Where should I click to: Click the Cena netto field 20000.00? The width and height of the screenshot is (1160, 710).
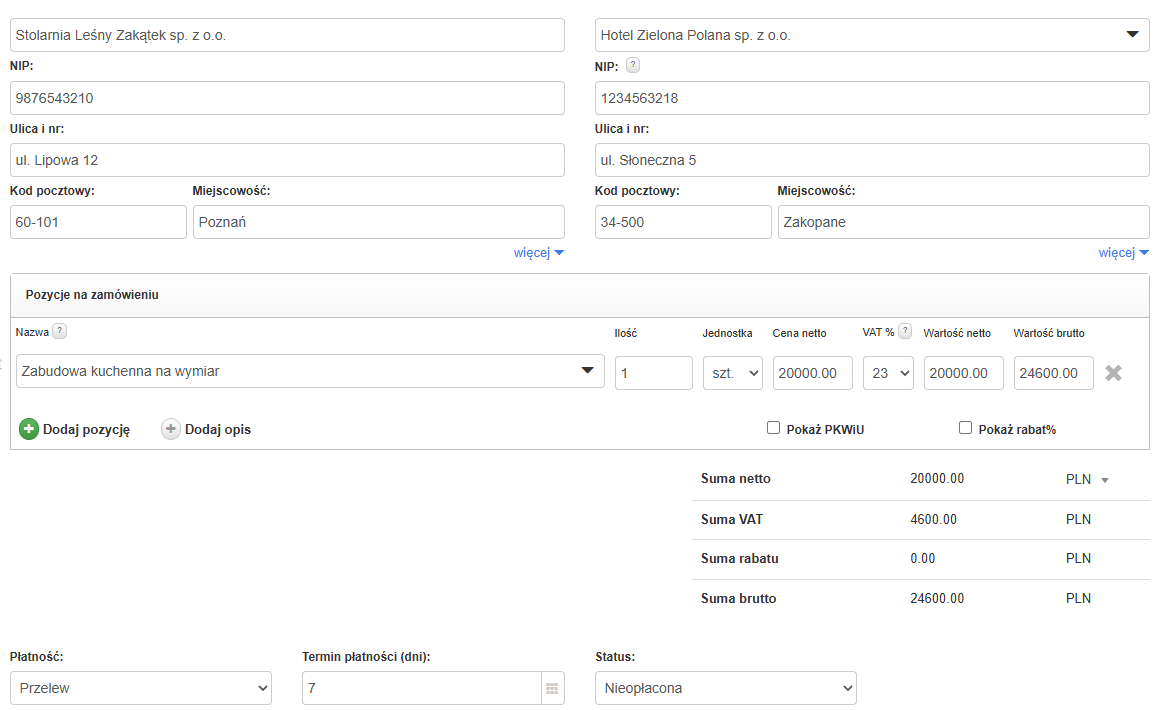point(813,373)
